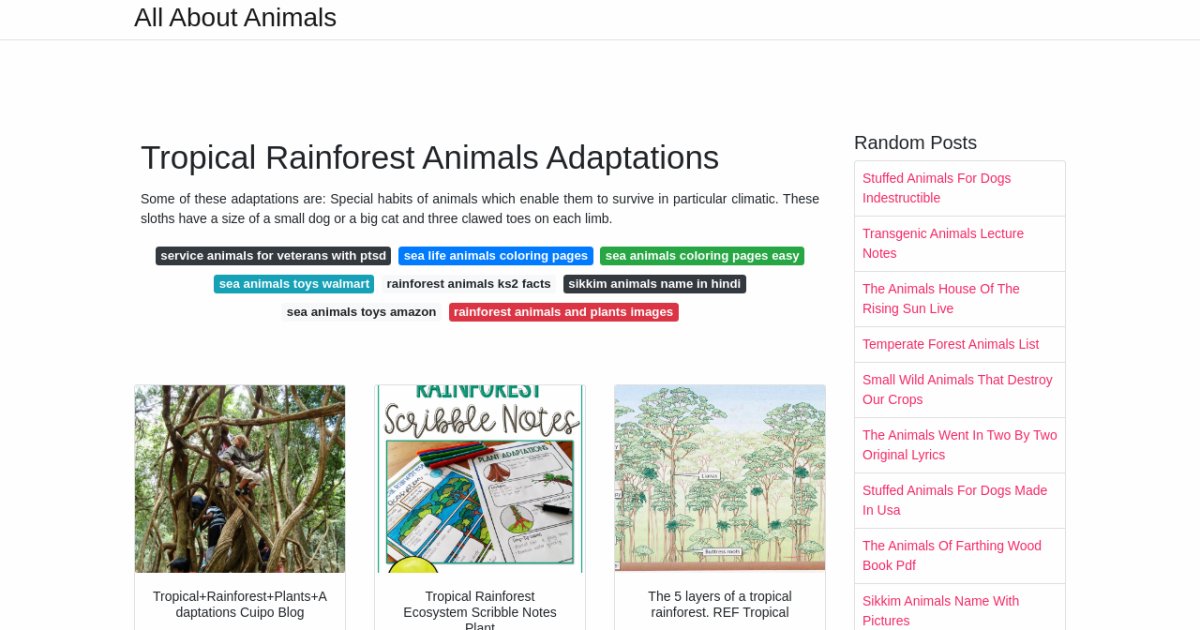Open 'The Animals House Of The Rising Sun Live'

941,298
